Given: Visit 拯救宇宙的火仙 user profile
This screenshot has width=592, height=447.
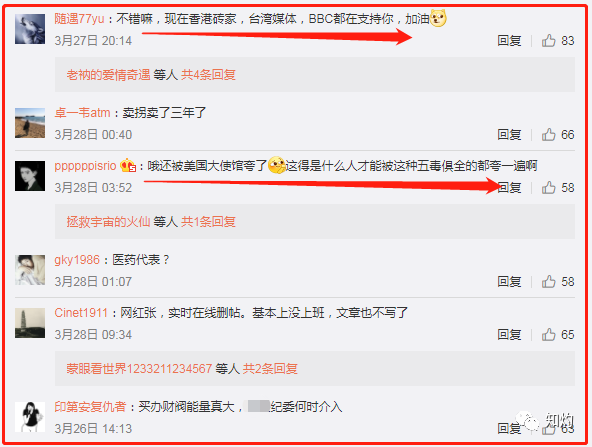Looking at the screenshot, I should (108, 222).
